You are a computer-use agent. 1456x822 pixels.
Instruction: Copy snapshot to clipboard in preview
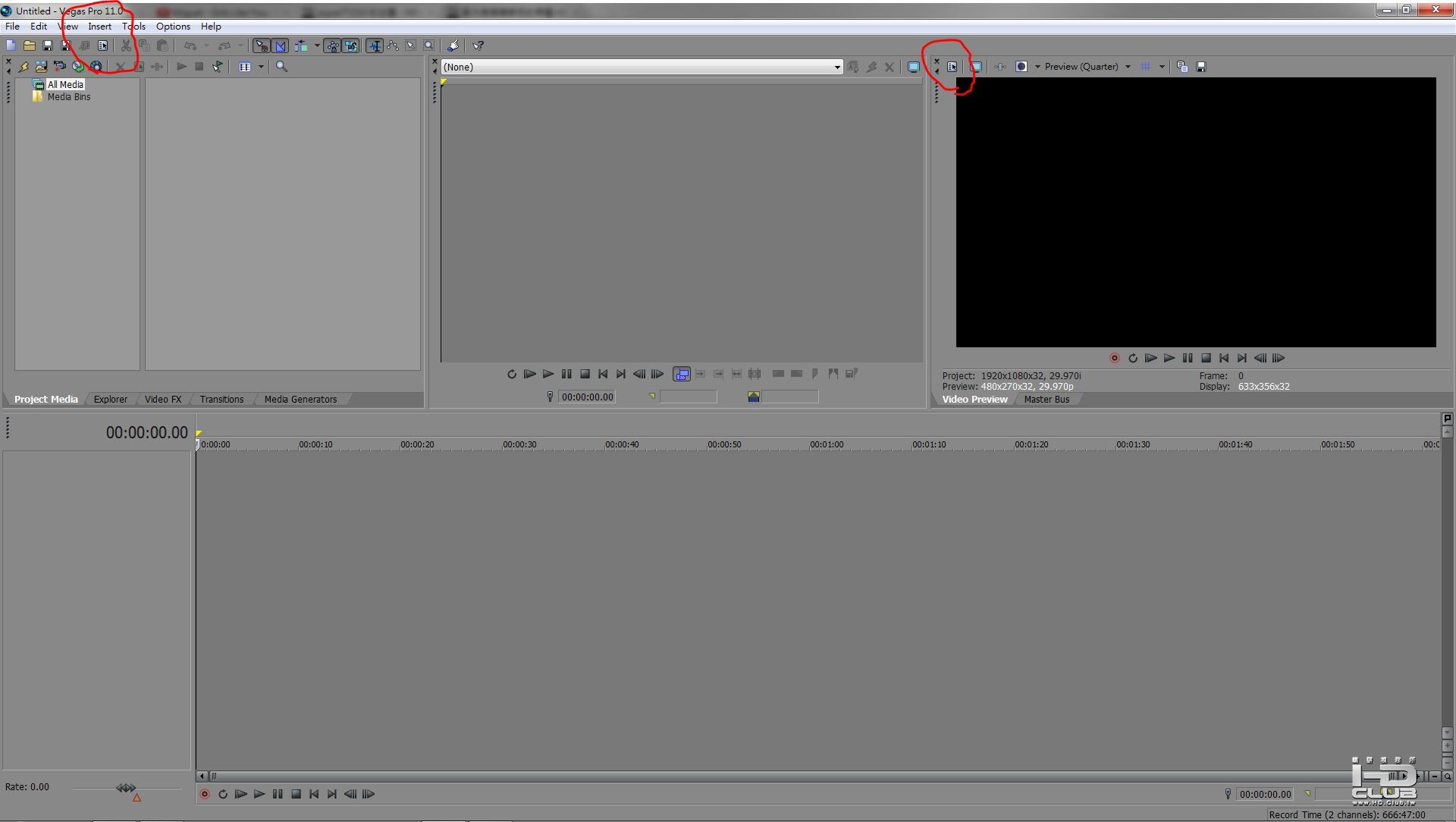click(x=1182, y=67)
